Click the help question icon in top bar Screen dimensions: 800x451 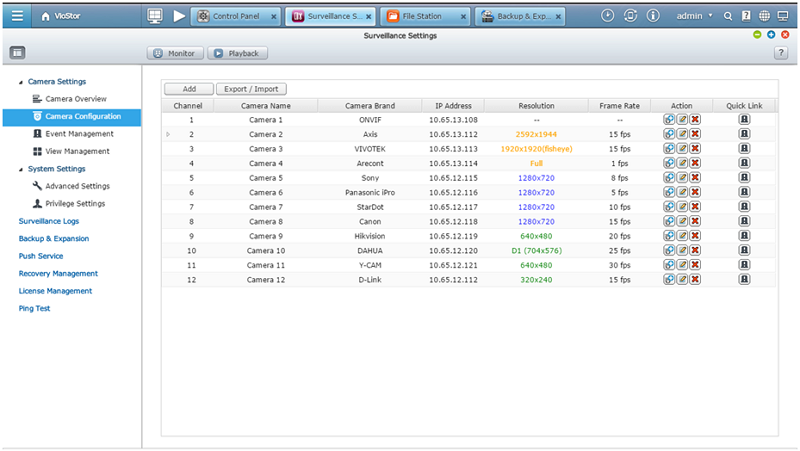click(x=746, y=16)
